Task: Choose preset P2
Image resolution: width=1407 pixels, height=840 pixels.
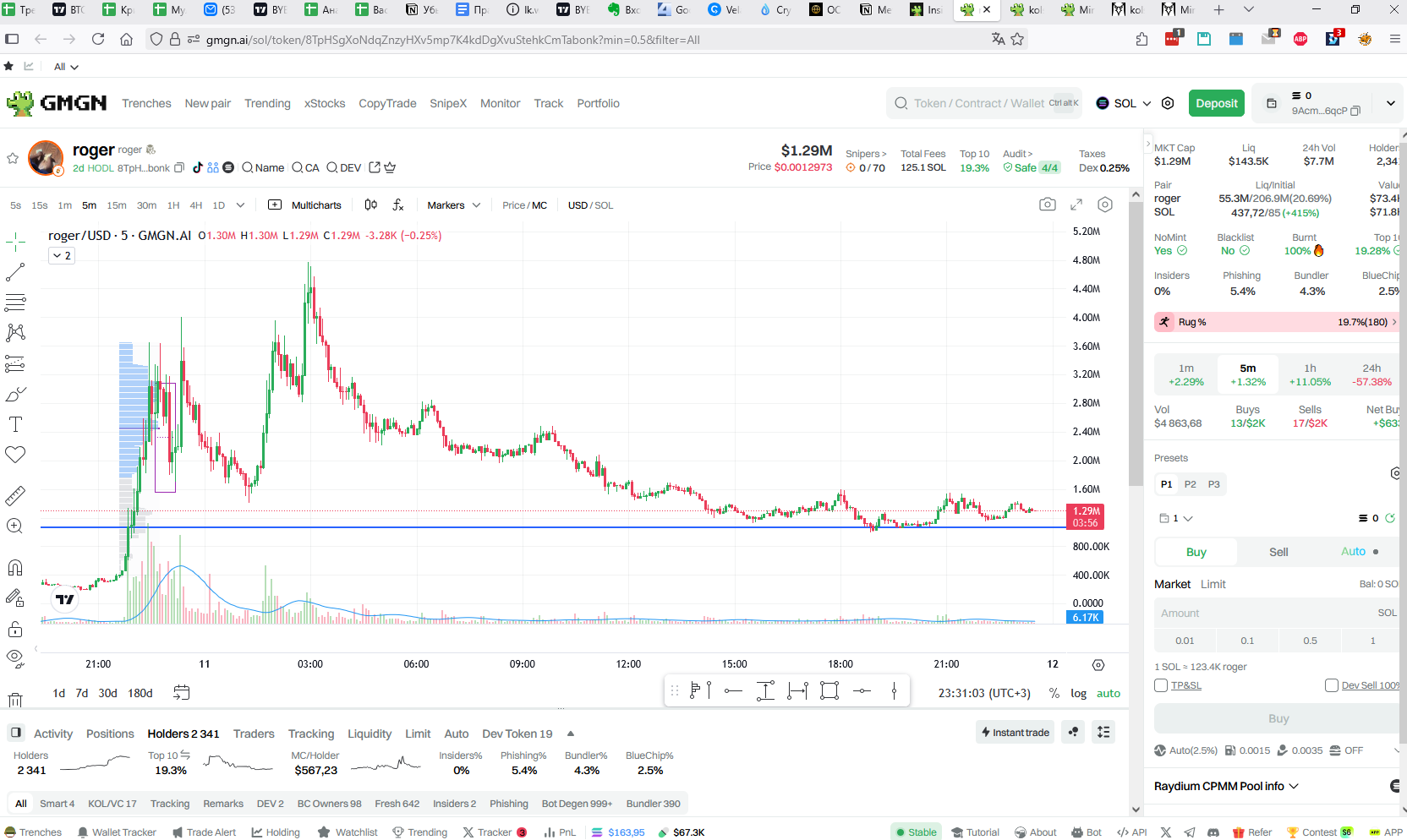Action: coord(1190,484)
